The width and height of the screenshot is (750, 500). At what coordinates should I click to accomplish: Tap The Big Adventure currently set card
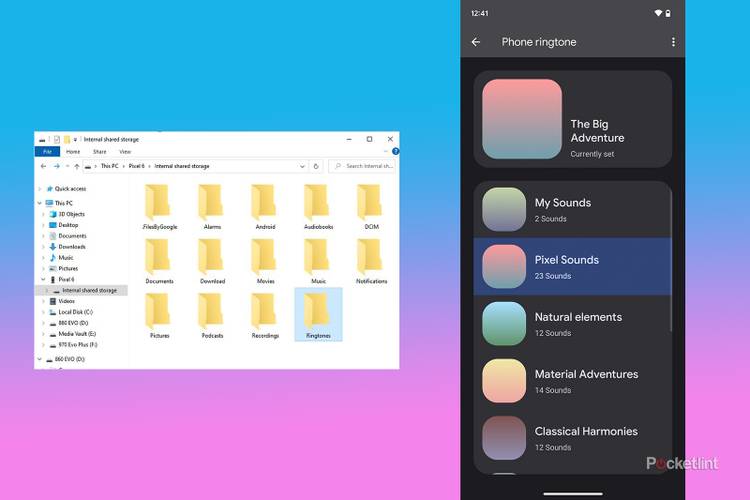click(x=573, y=119)
